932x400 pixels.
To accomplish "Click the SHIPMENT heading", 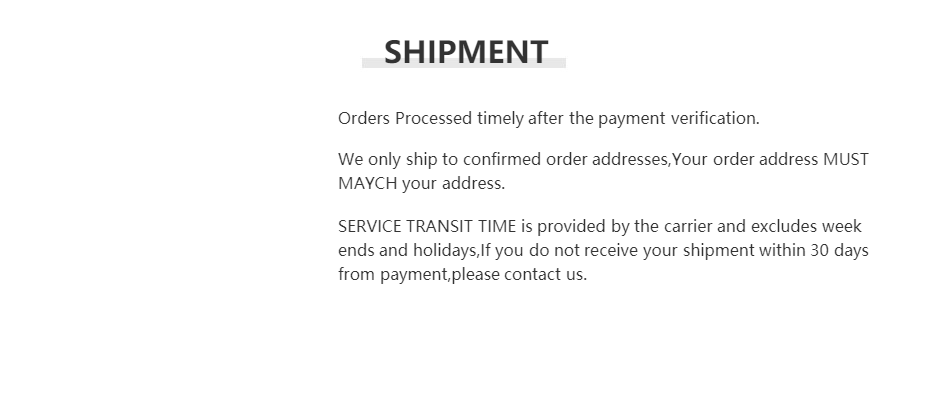I will (x=466, y=52).
